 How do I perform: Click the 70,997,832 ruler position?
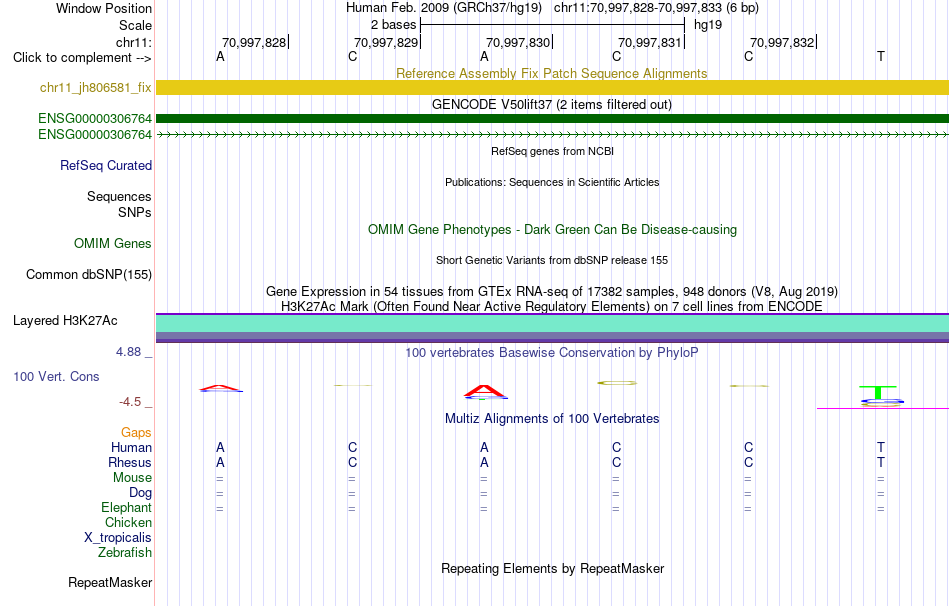(782, 42)
